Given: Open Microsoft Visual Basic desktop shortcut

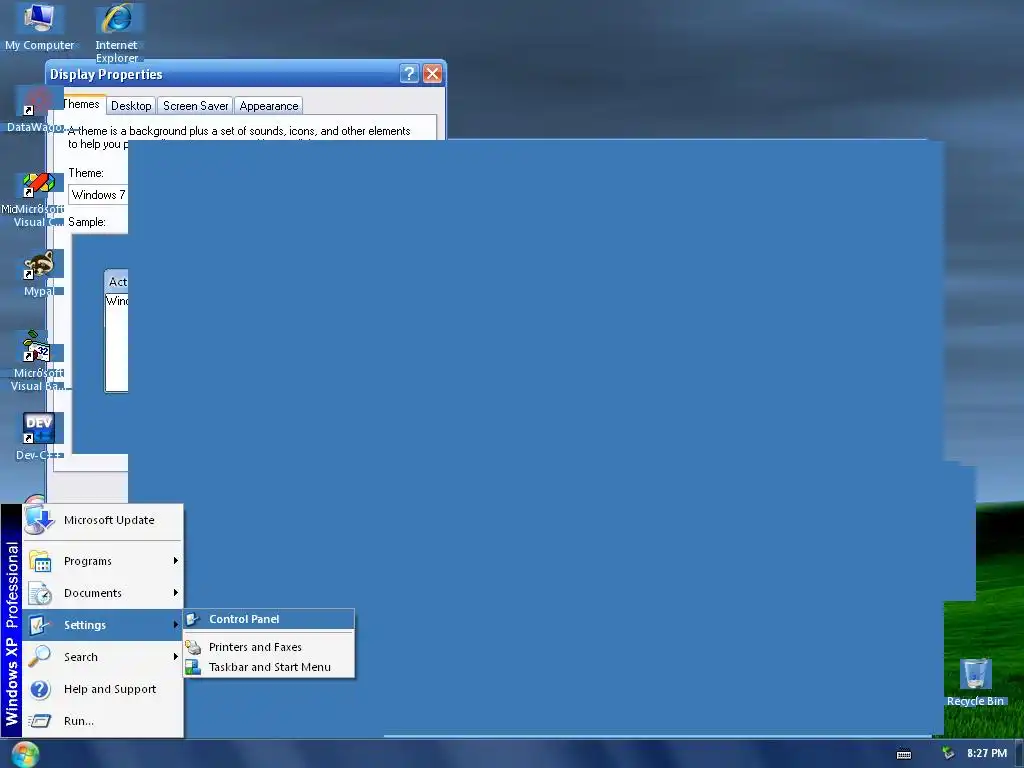Looking at the screenshot, I should tap(37, 360).
